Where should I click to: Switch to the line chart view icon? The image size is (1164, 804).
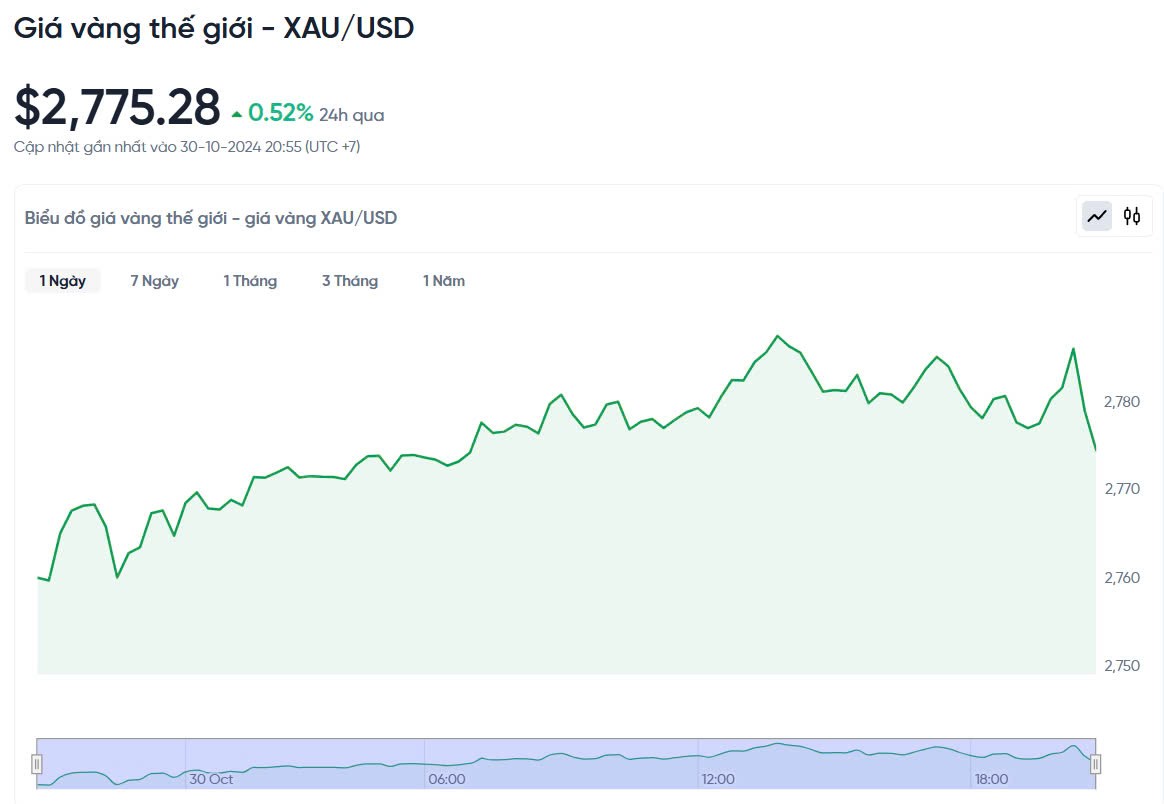point(1097,216)
